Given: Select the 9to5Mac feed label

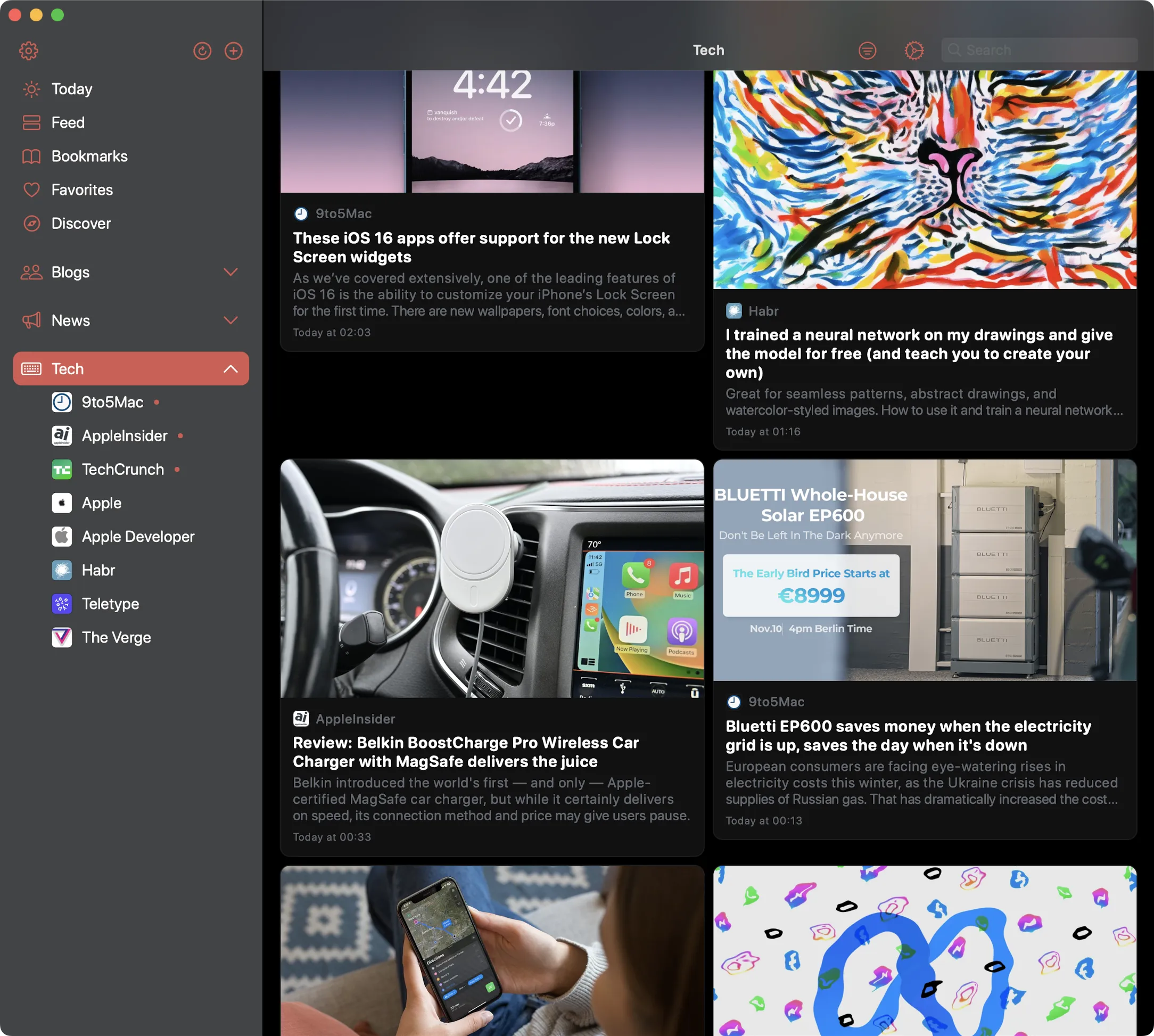Looking at the screenshot, I should coord(113,402).
